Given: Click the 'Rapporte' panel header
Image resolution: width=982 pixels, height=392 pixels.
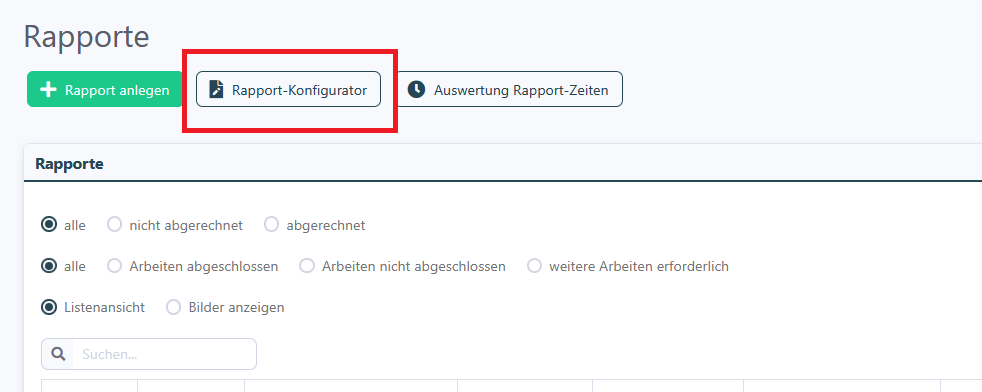Looking at the screenshot, I should (x=70, y=164).
